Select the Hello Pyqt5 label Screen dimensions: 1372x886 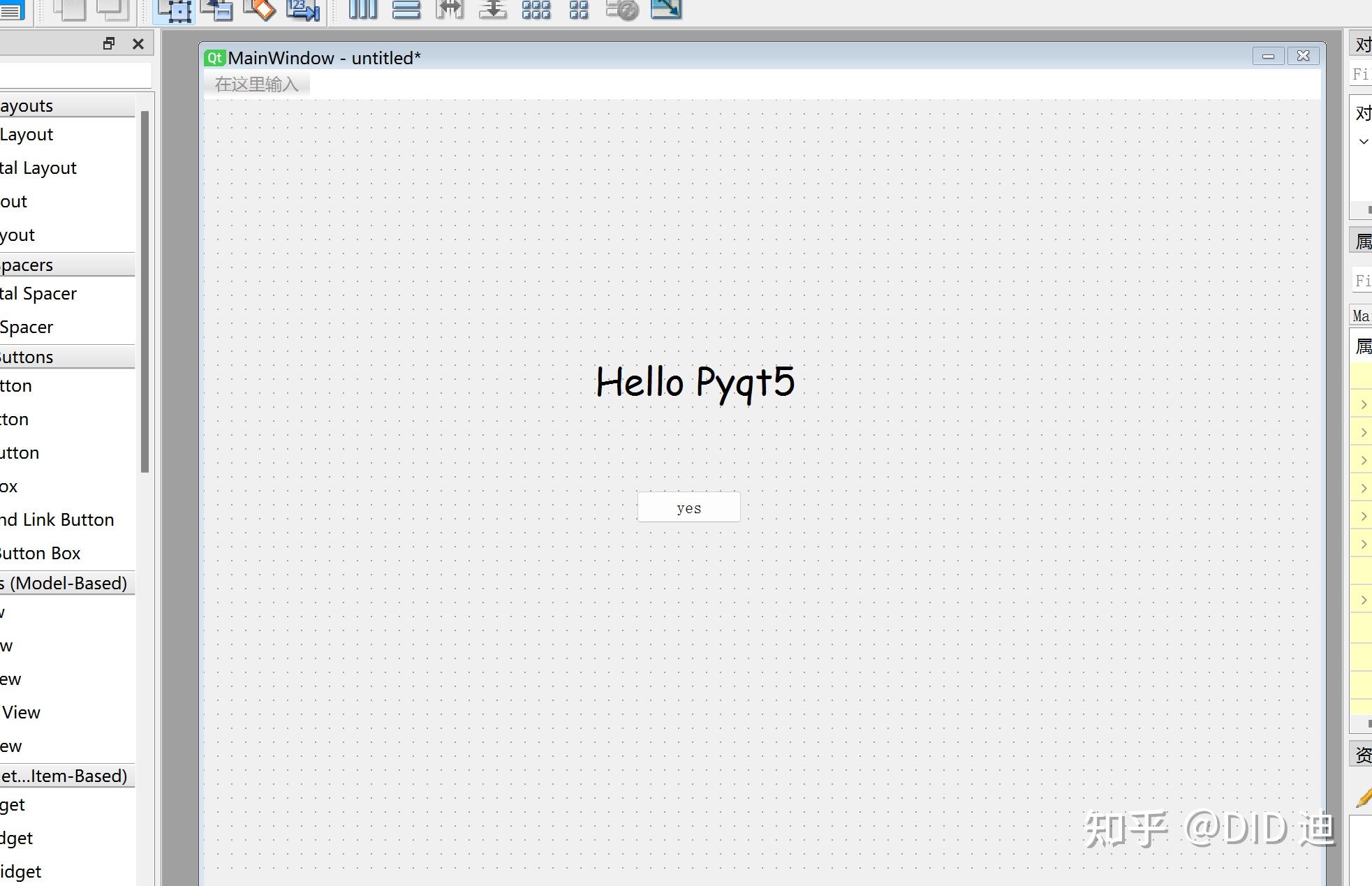695,383
